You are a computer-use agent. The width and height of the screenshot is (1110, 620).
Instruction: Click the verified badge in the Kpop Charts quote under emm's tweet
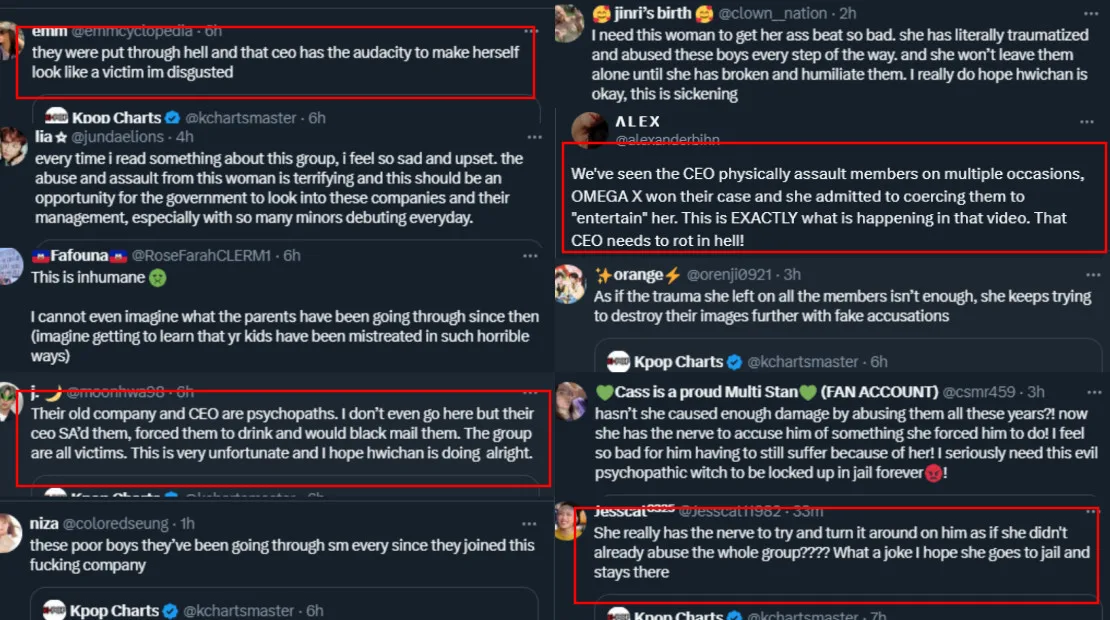[x=173, y=118]
